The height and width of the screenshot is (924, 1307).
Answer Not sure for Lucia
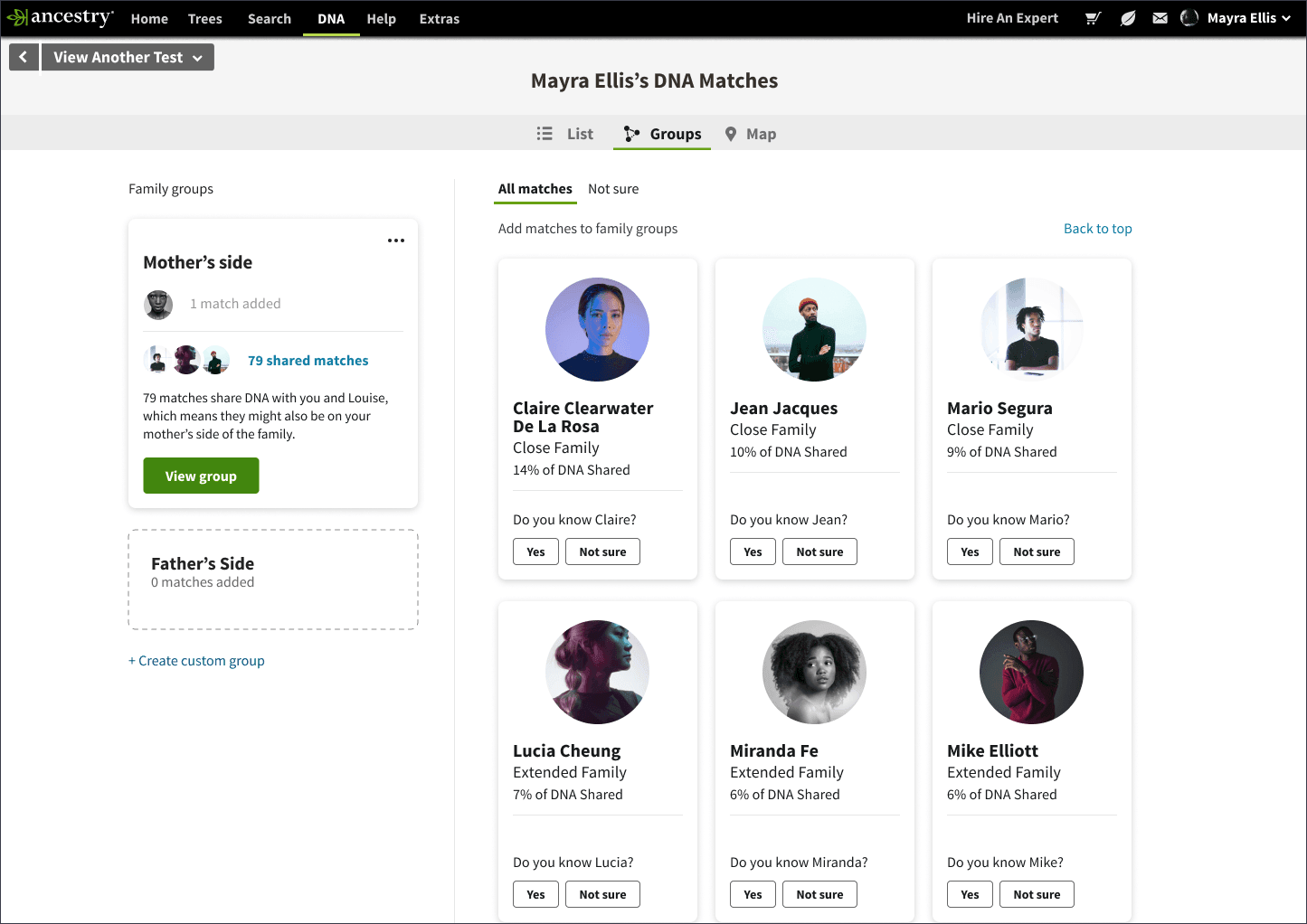(x=602, y=894)
